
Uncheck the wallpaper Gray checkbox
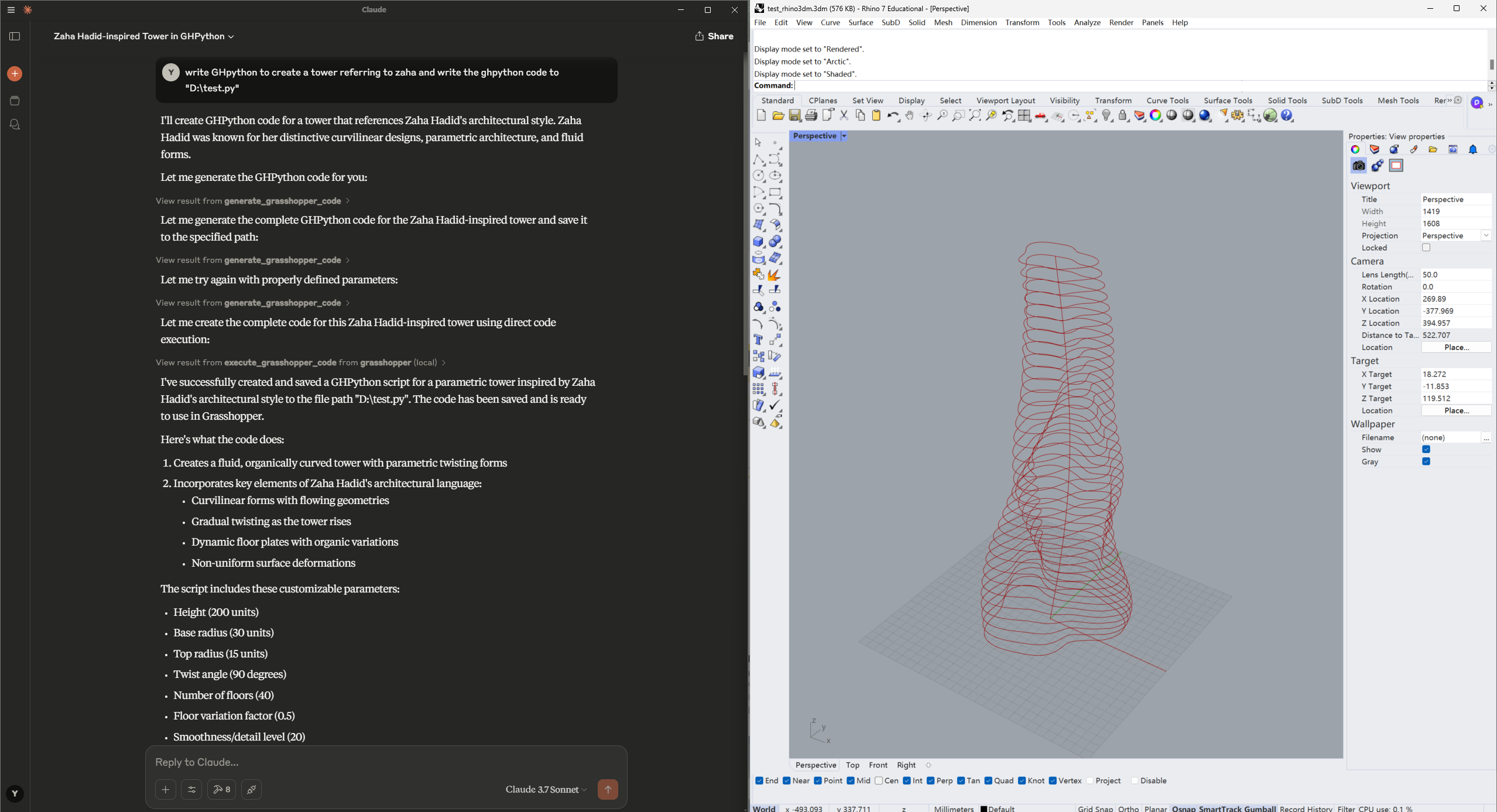pyautogui.click(x=1426, y=461)
